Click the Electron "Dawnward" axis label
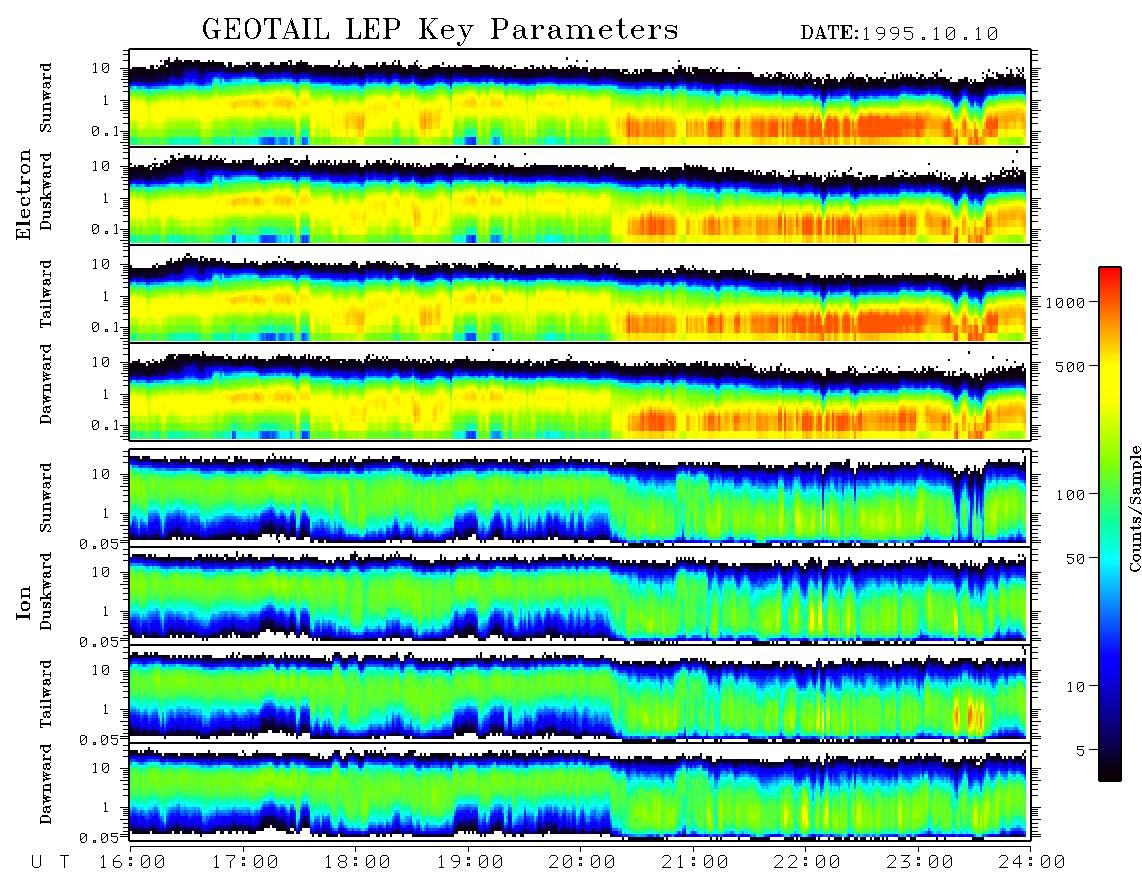This screenshot has width=1142, height=880. 46,385
